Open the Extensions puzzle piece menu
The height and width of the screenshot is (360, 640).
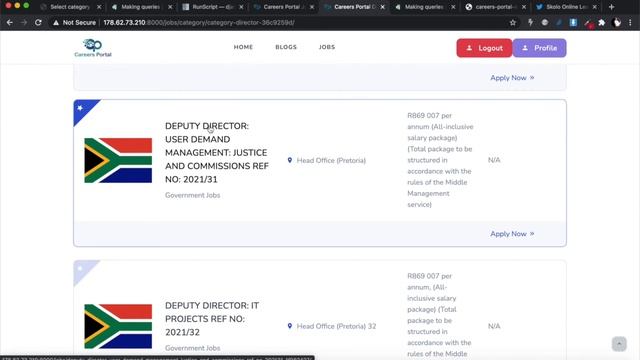click(x=602, y=22)
